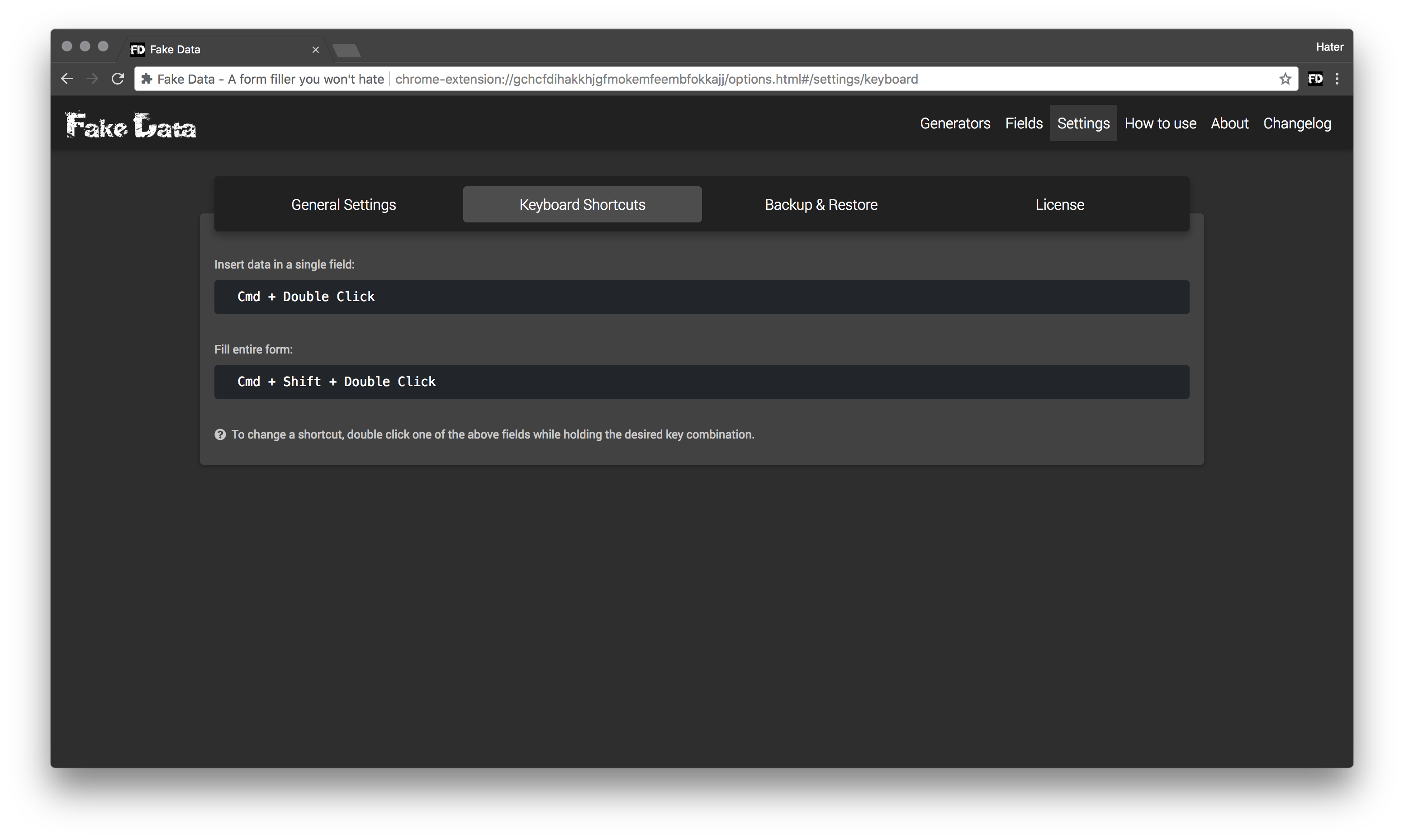Click the Hater profile button
The width and height of the screenshot is (1404, 840).
point(1329,47)
